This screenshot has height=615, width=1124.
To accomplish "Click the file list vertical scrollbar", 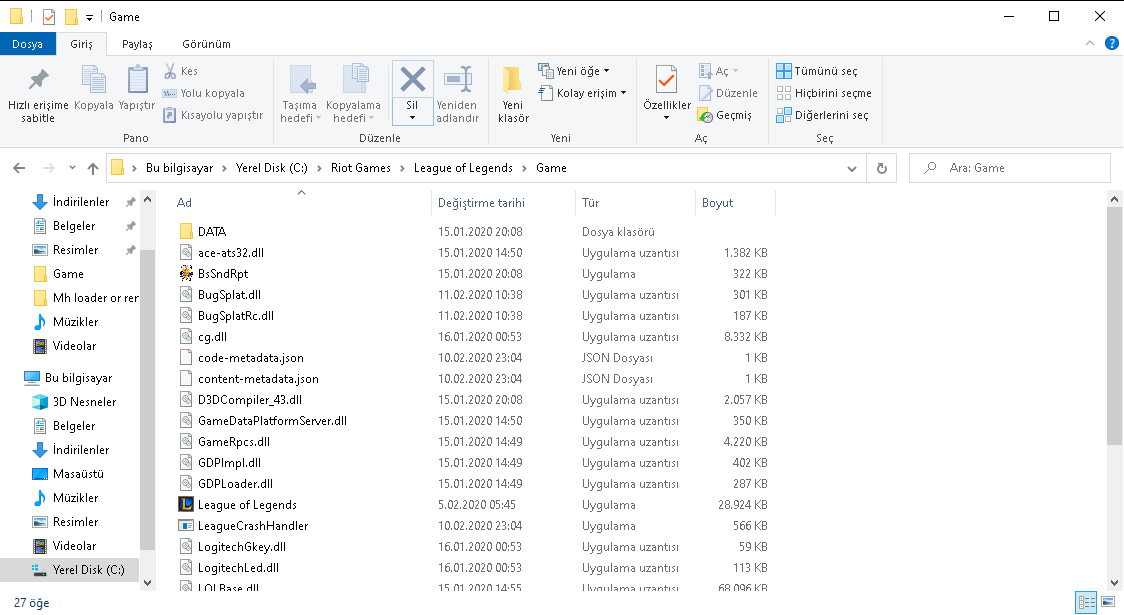I will click(x=1114, y=326).
